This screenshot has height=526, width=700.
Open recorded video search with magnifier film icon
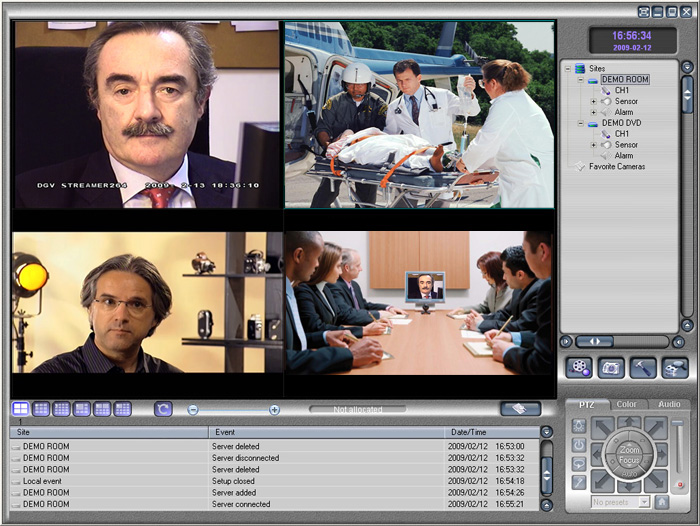675,368
